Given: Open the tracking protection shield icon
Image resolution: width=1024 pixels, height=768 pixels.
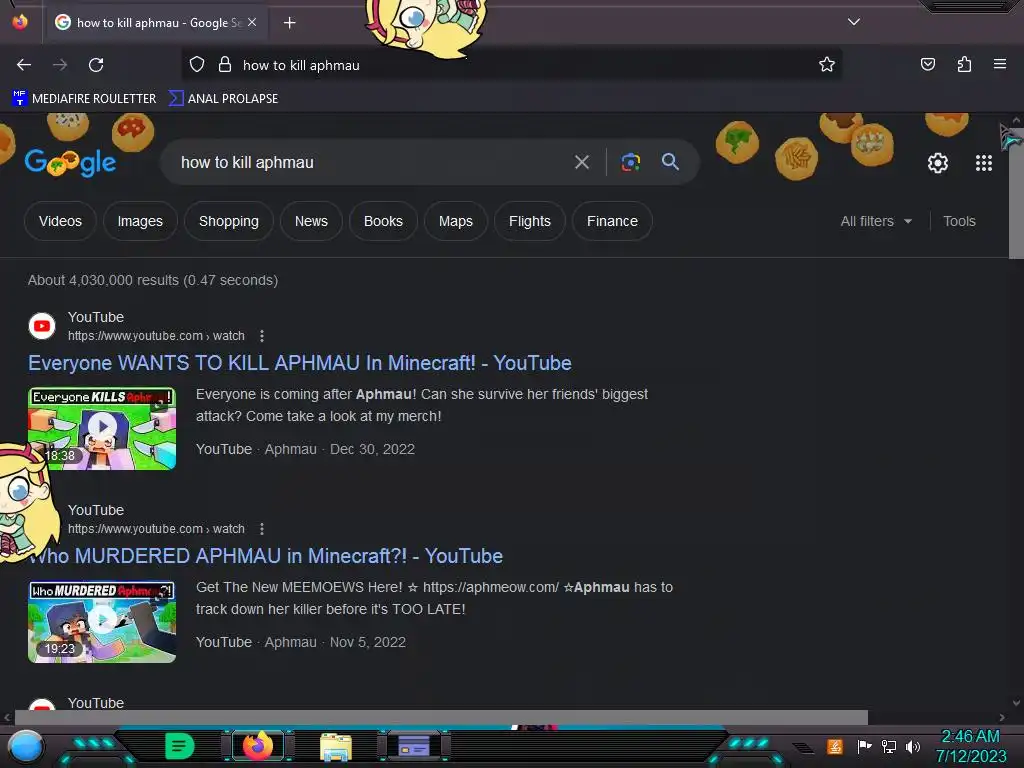Looking at the screenshot, I should [x=197, y=64].
